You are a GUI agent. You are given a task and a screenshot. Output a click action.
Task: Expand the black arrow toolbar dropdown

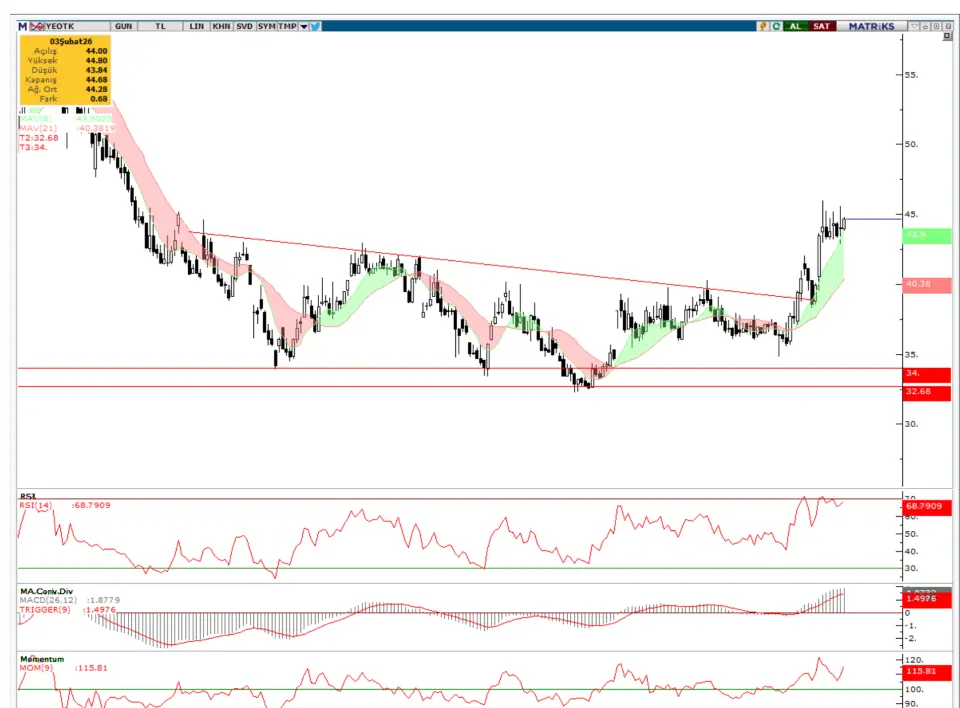tap(304, 25)
